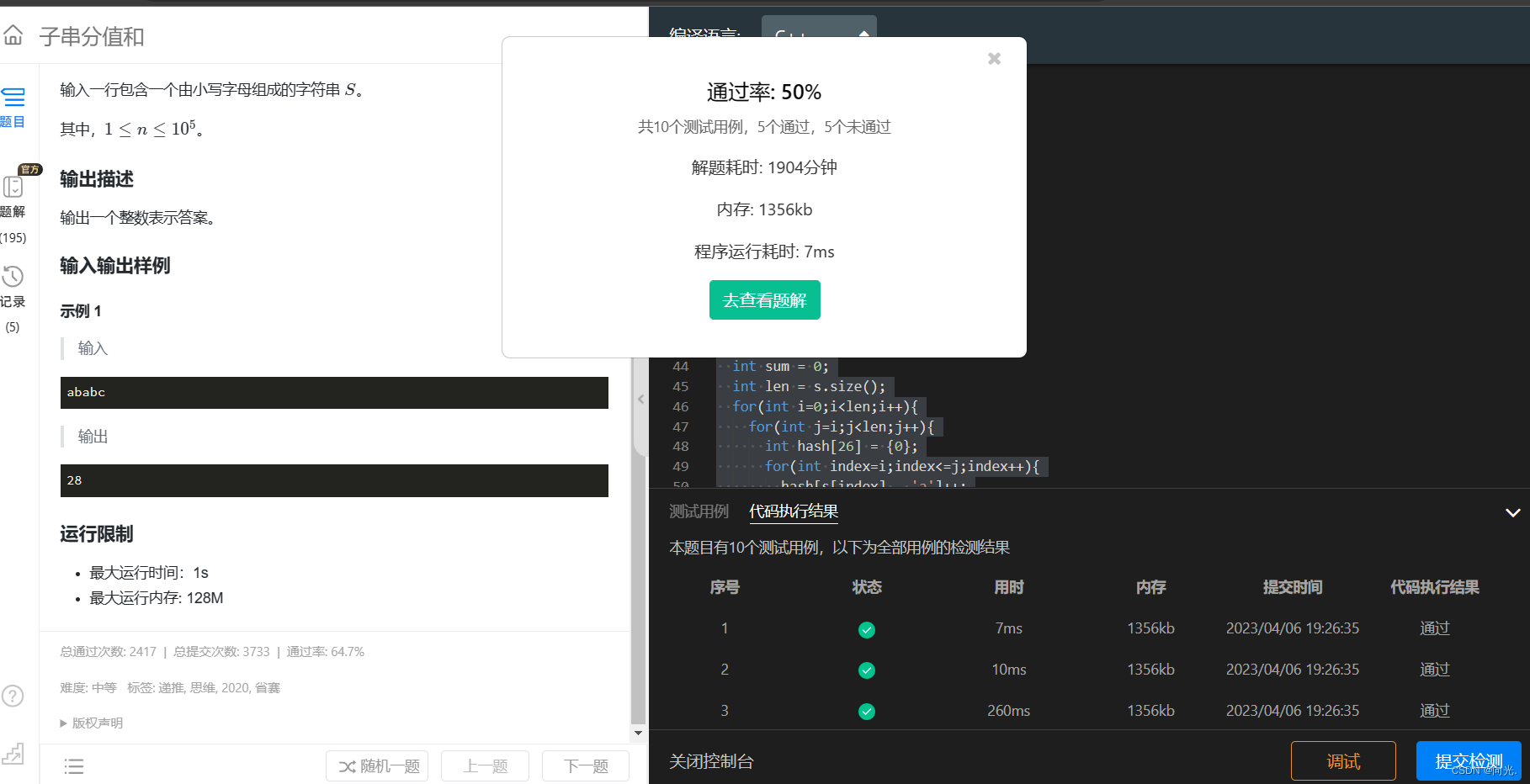Open the problem list icon
1530x784 pixels.
pos(74,766)
